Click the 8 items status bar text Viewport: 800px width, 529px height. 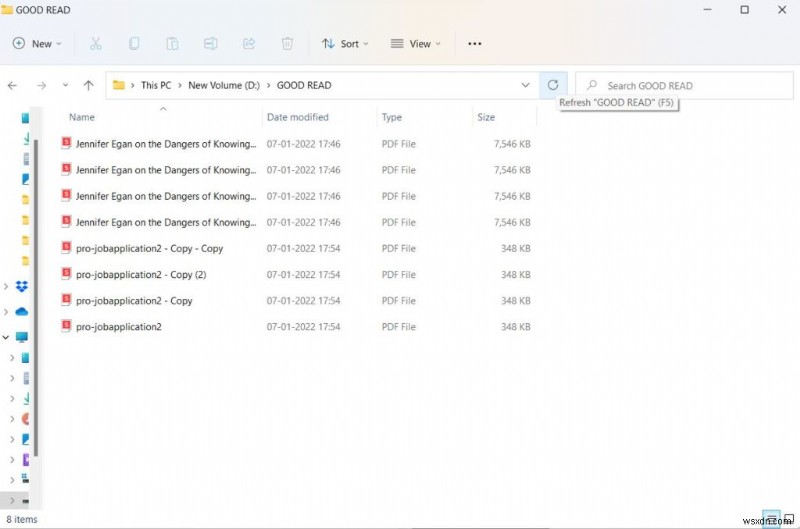pos(22,519)
